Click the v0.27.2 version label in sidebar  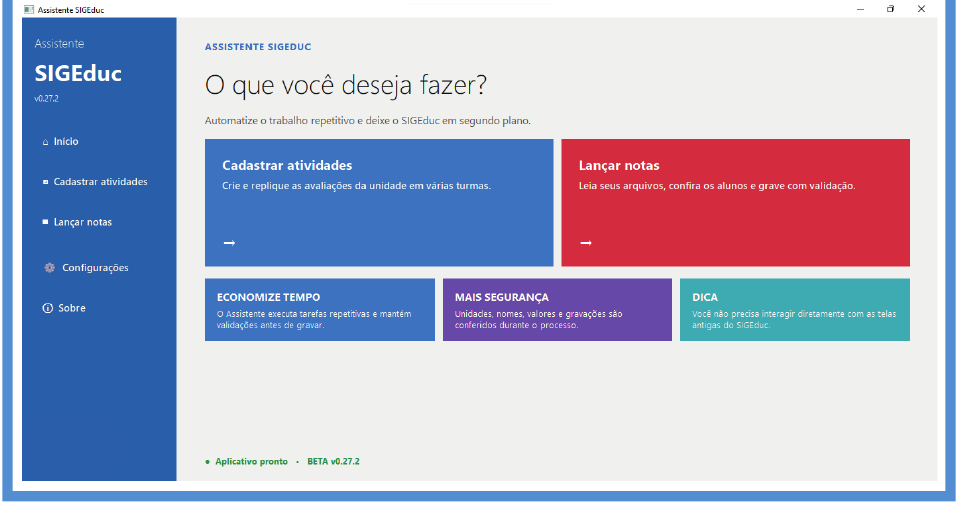46,99
